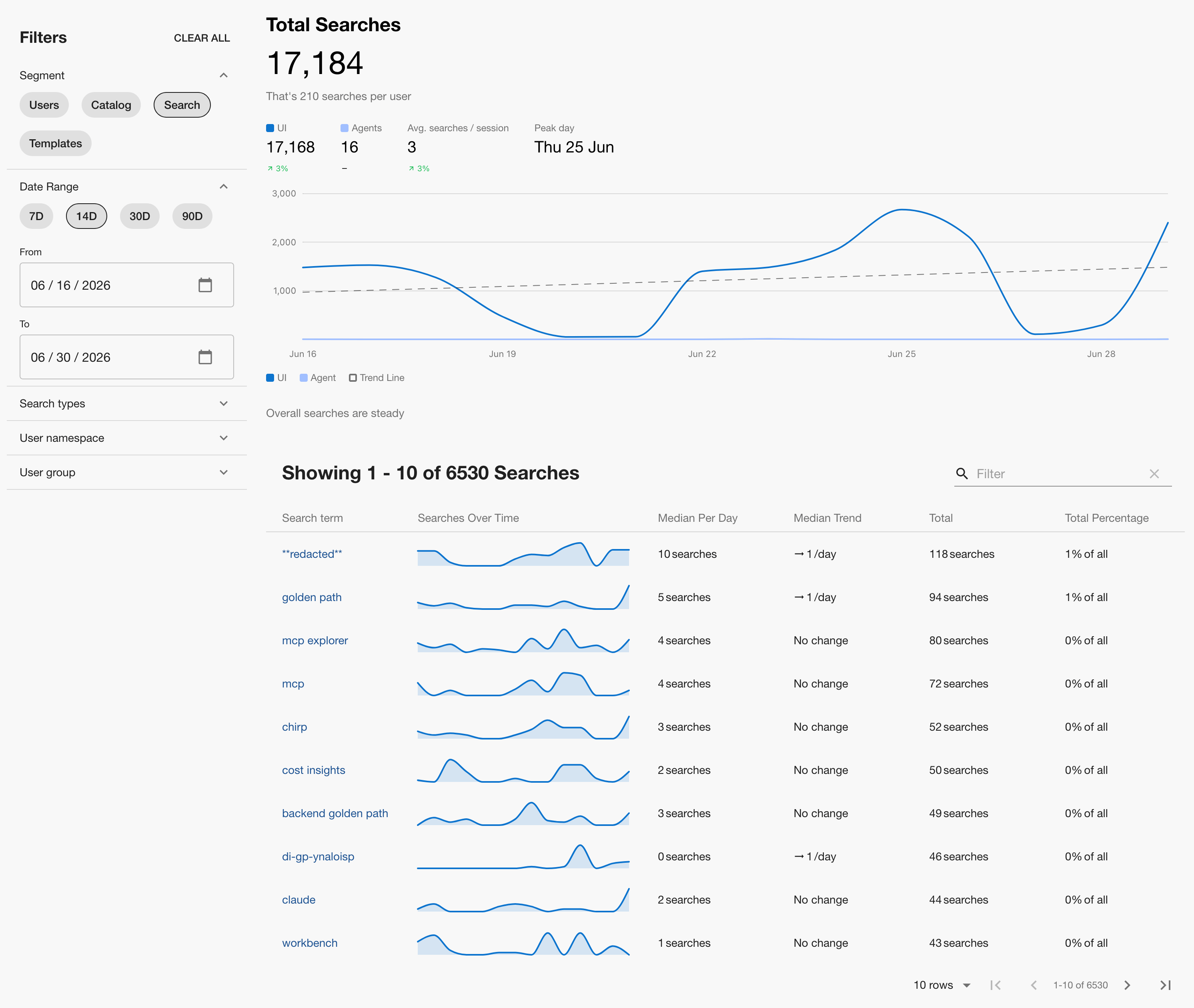The image size is (1194, 1008).
Task: Open the di-gp-ynaloisp search term
Action: point(318,857)
